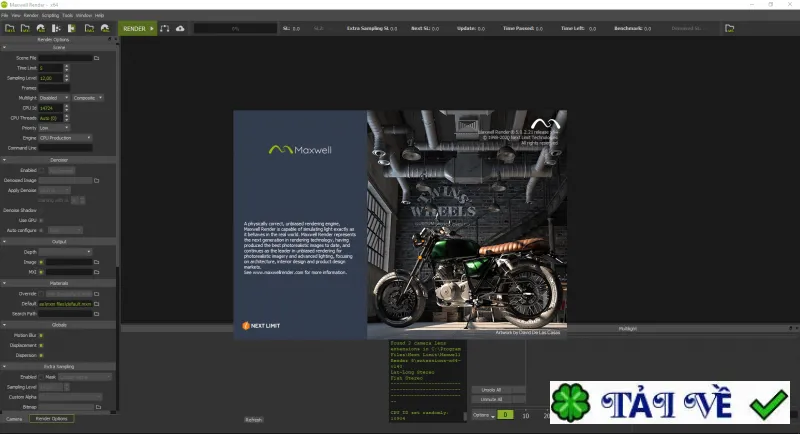Click the cloud upload render icon
The image size is (800, 434).
180,29
